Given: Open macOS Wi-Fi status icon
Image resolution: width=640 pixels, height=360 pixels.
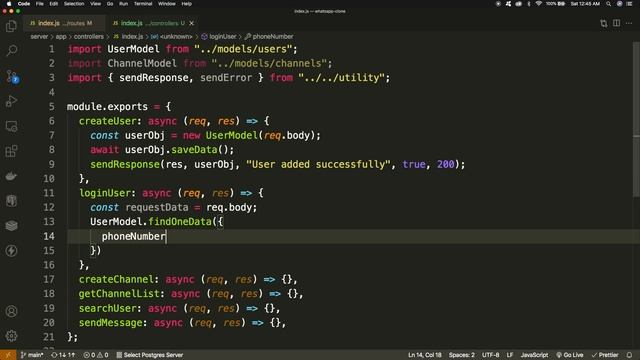Looking at the screenshot, I should [x=539, y=4].
